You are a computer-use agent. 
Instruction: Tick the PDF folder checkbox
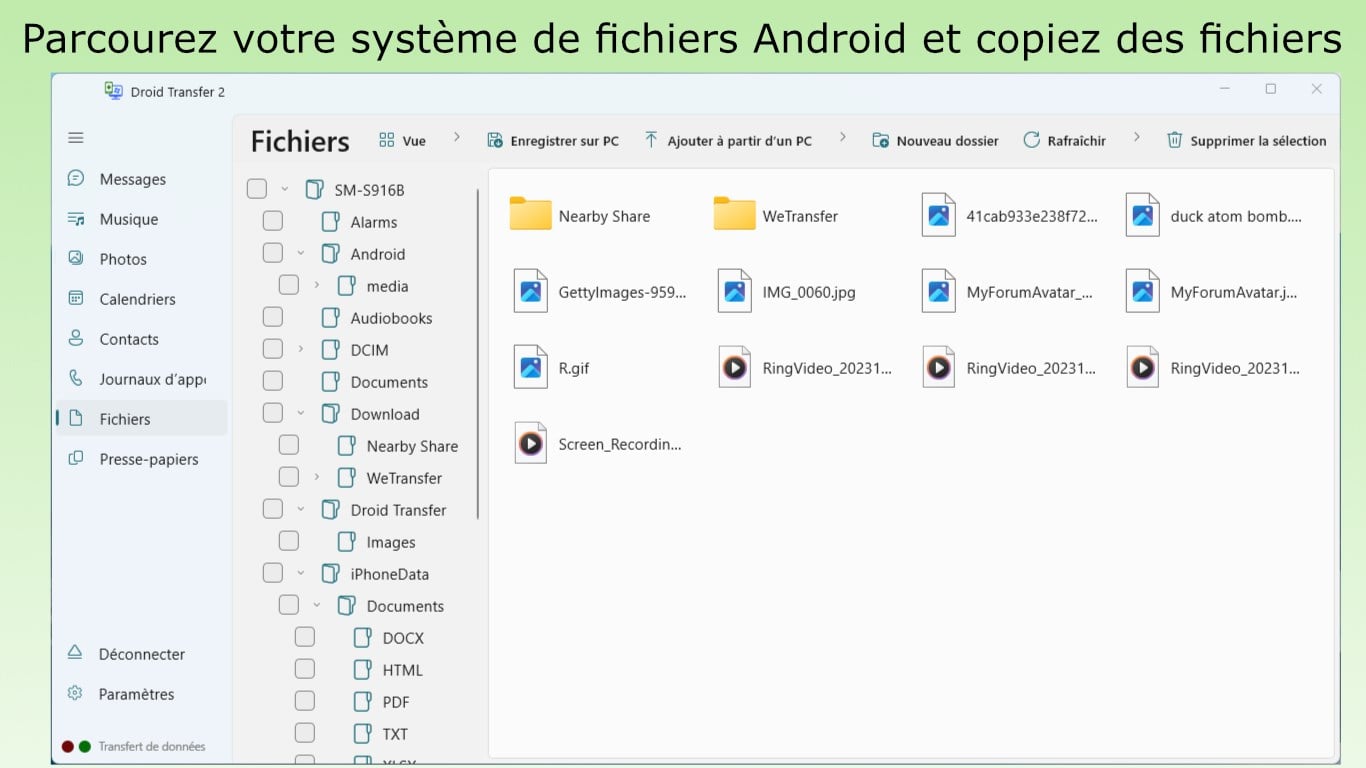point(305,701)
